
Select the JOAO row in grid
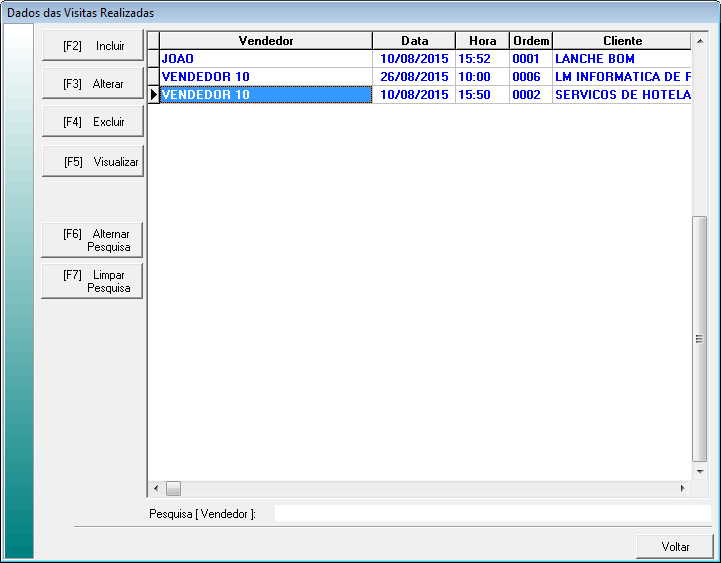[x=266, y=59]
